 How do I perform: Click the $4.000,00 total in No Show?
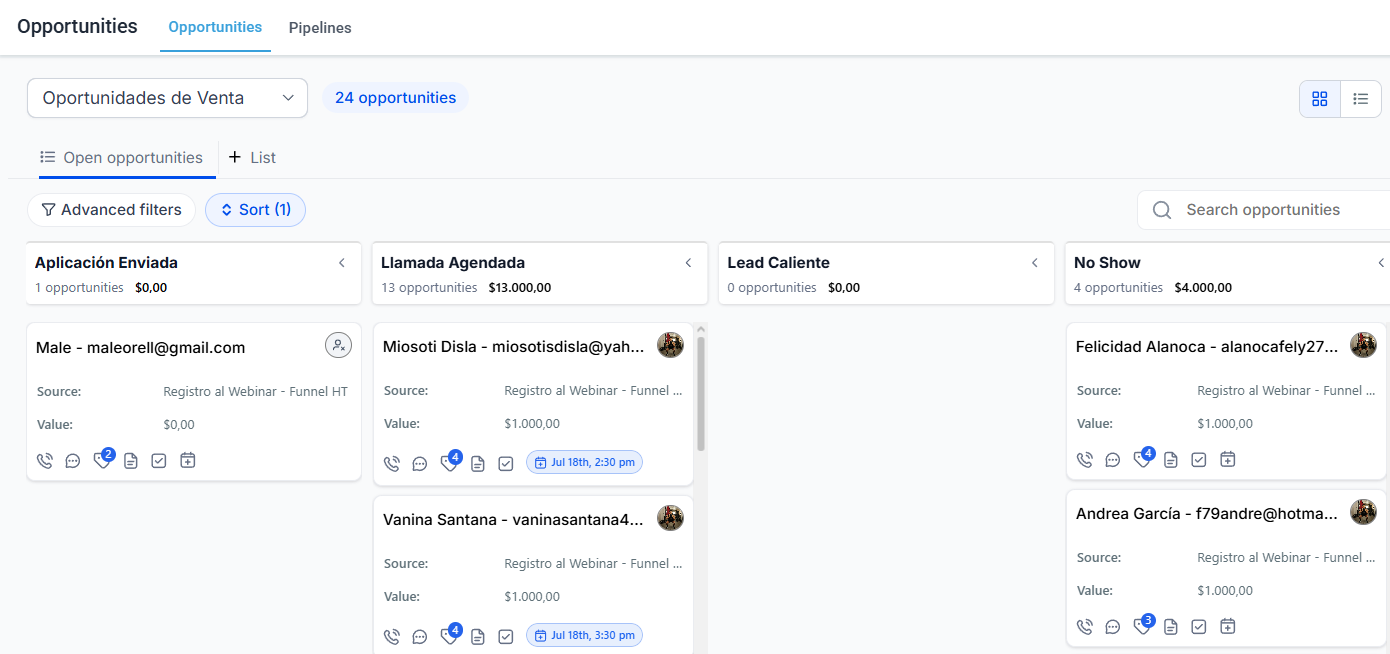(x=1203, y=288)
